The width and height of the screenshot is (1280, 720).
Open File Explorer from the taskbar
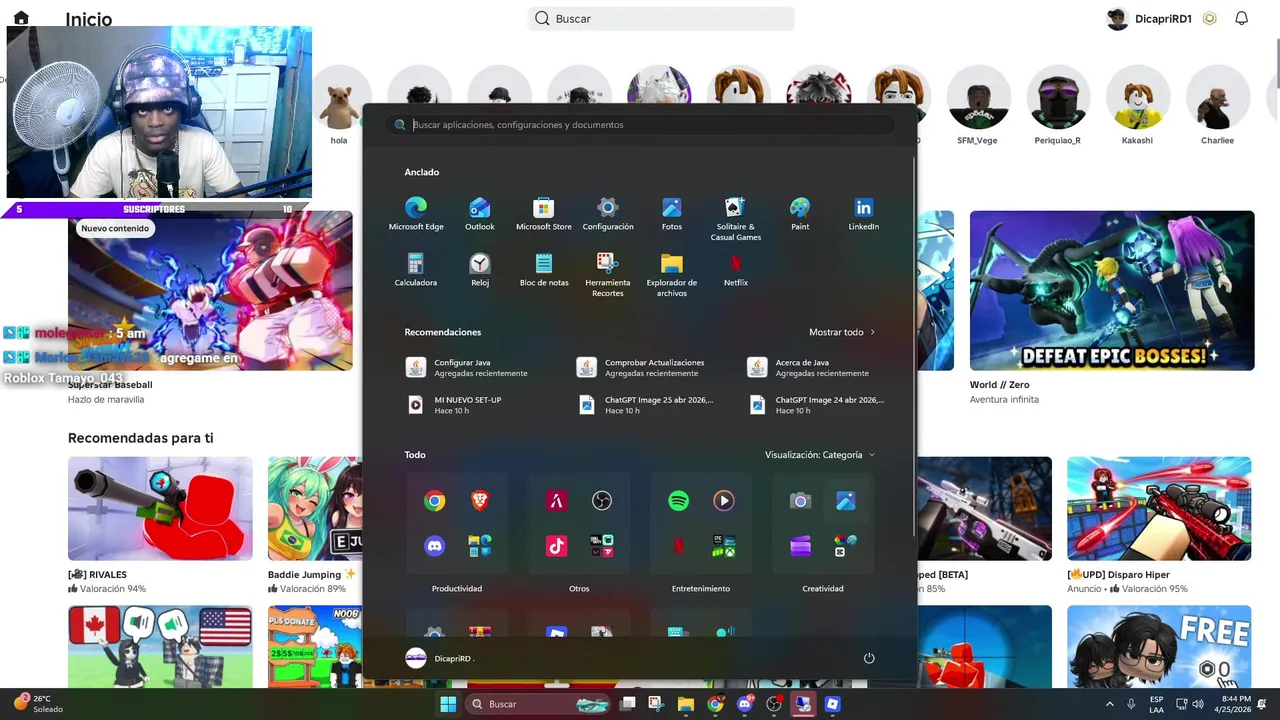pos(686,704)
